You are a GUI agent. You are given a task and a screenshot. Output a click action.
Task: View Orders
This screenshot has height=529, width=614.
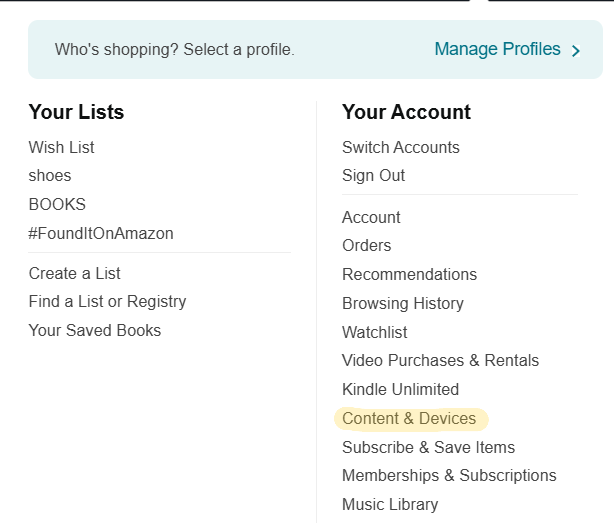367,245
